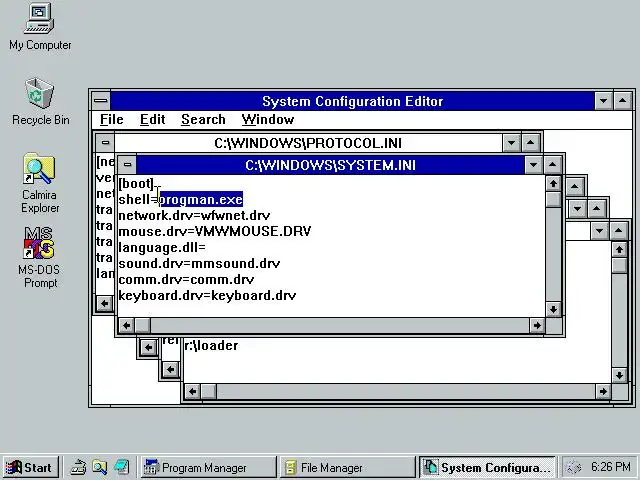Image resolution: width=640 pixels, height=480 pixels.
Task: Click the sound.drv=mmsound.drv line
Action: [199, 263]
